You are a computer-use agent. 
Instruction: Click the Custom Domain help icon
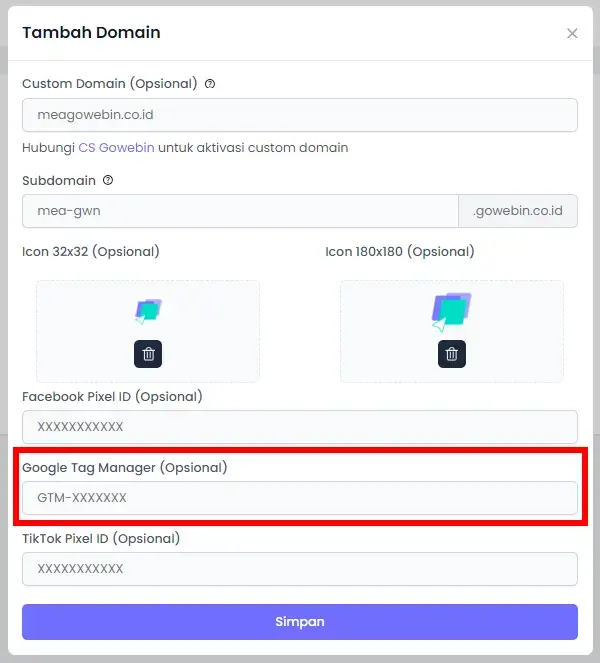click(210, 84)
